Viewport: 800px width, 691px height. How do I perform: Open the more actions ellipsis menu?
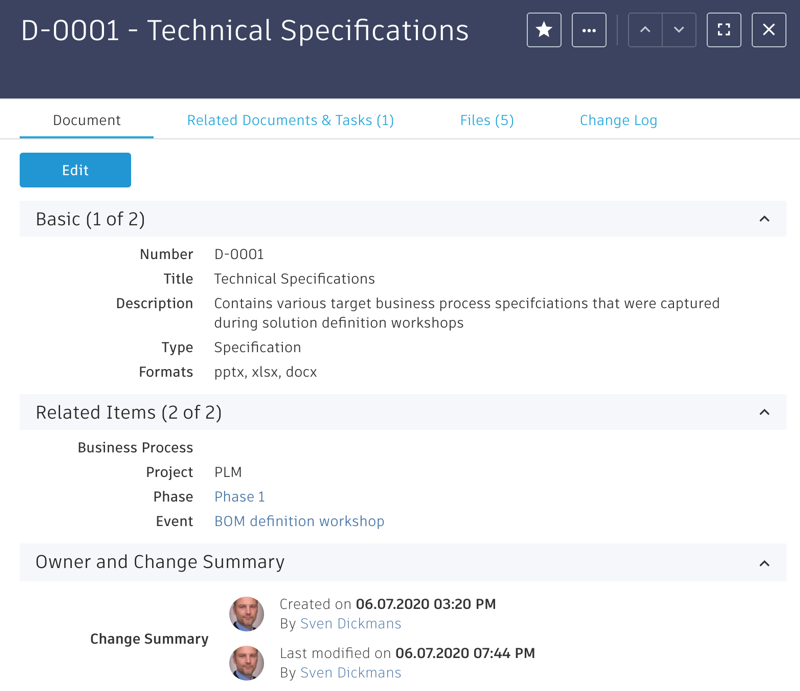[589, 30]
